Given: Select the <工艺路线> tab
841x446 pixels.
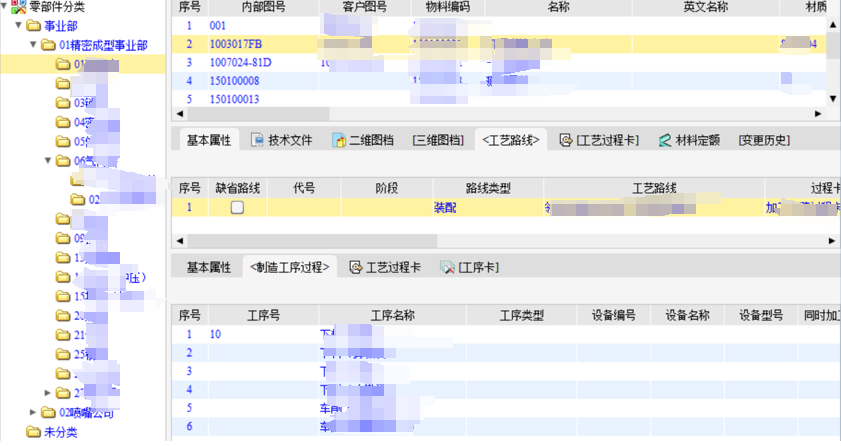Looking at the screenshot, I should [x=511, y=140].
